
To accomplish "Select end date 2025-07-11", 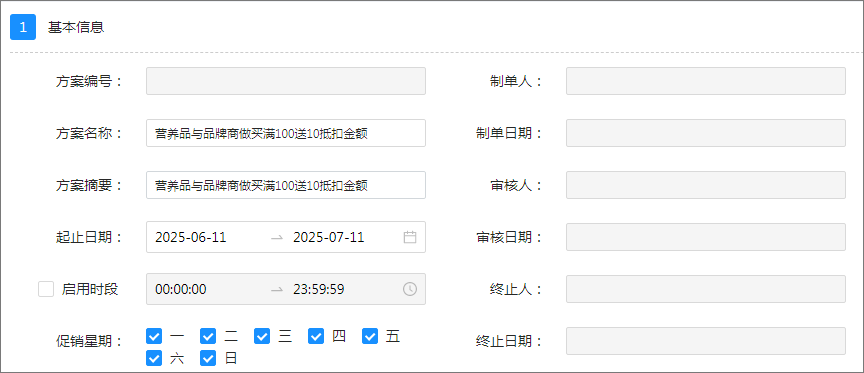I will [x=328, y=237].
